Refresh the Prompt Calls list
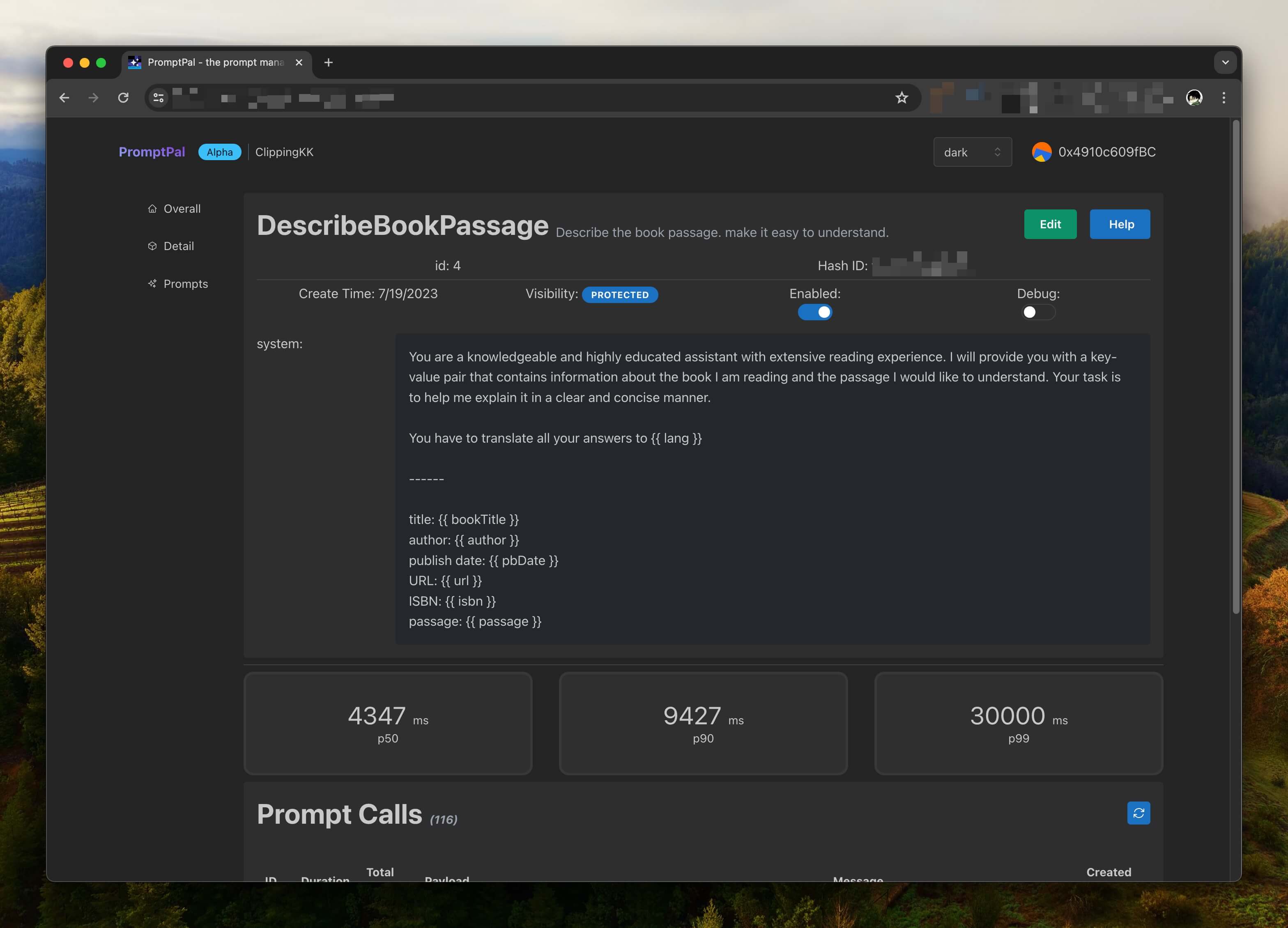1288x928 pixels. tap(1138, 813)
